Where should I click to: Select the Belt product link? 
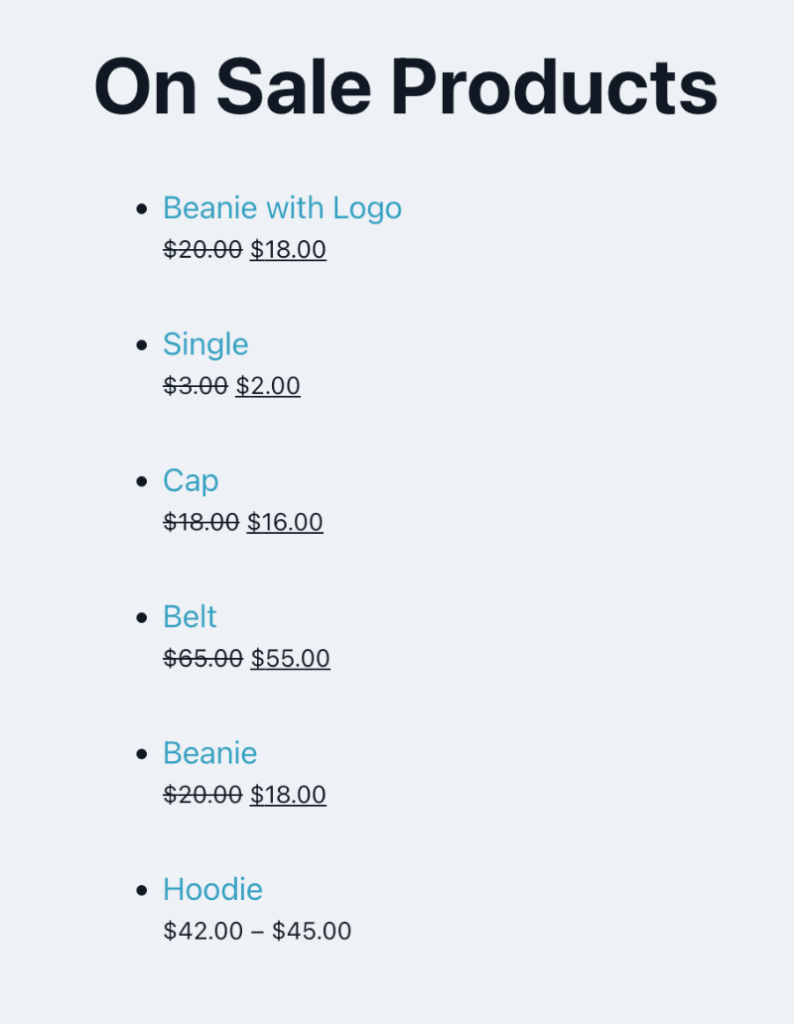click(189, 617)
